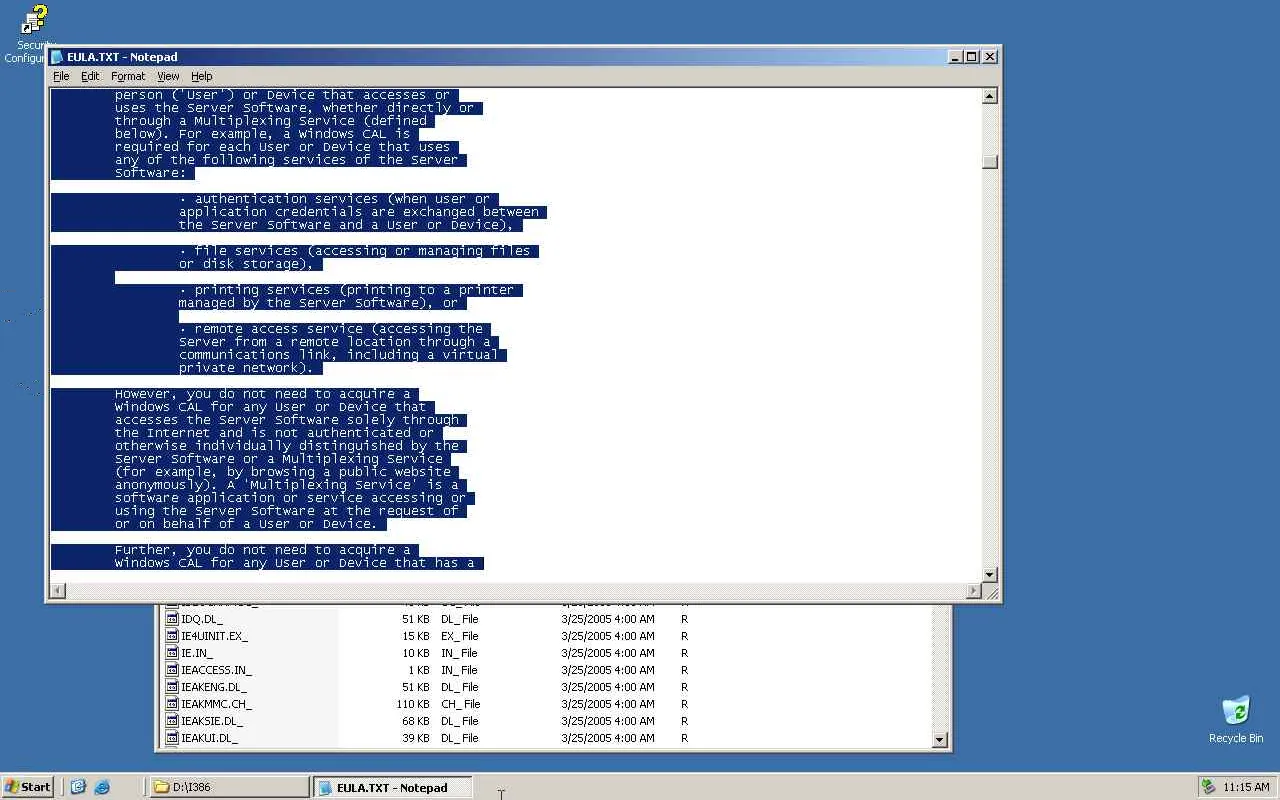Launch the Show Desktop quick launch icon

[x=79, y=787]
